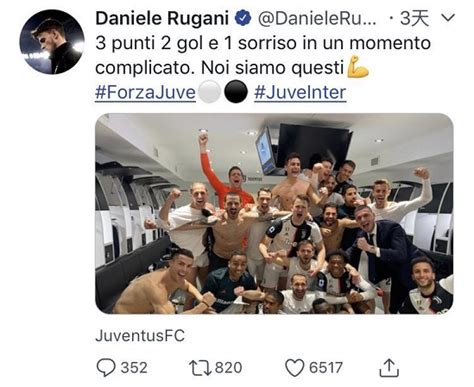Image resolution: width=474 pixels, height=387 pixels.
Task: Click the blue verified badge
Action: coord(243,18)
